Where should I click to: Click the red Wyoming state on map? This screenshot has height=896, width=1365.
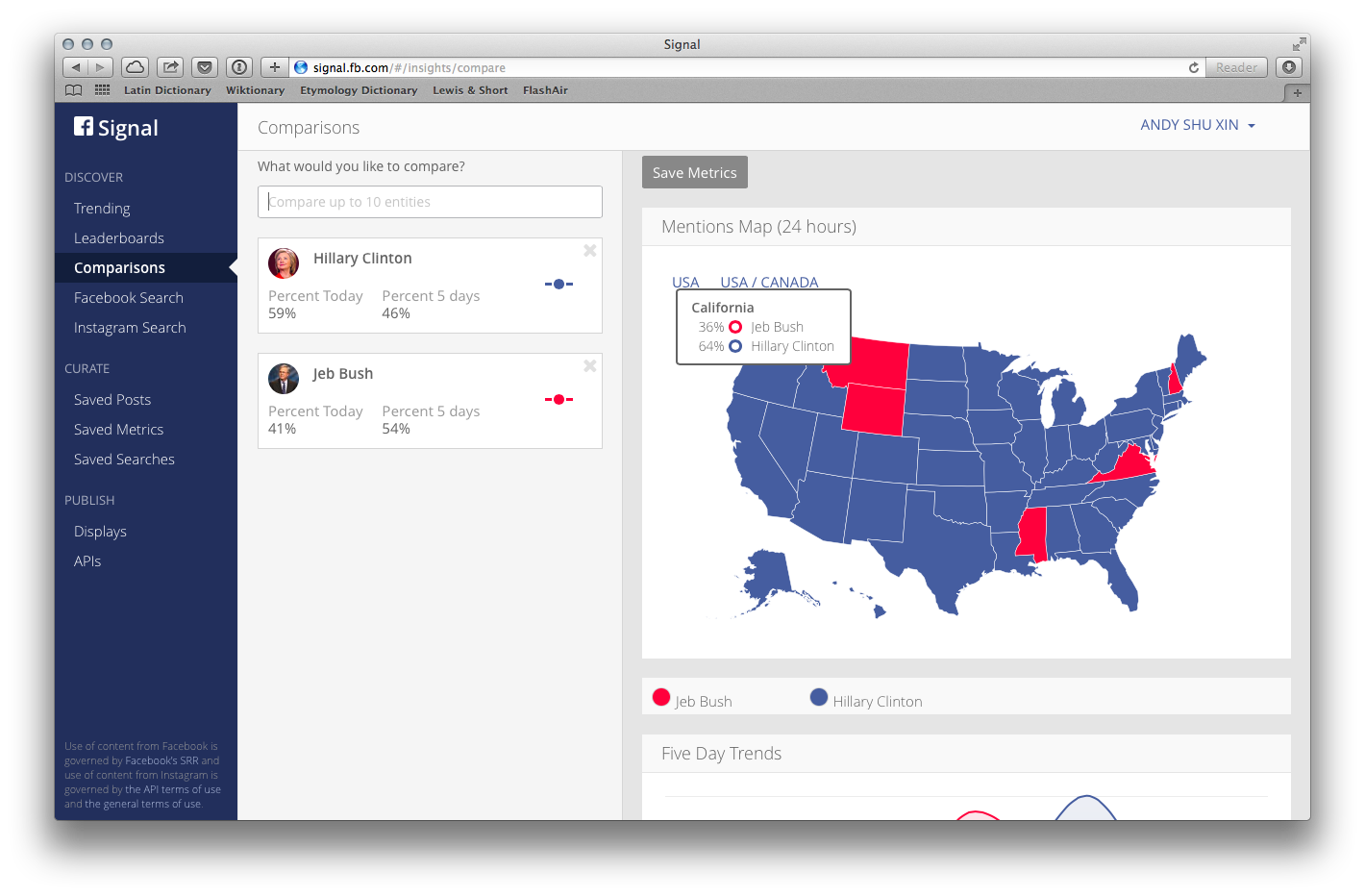pos(873,409)
